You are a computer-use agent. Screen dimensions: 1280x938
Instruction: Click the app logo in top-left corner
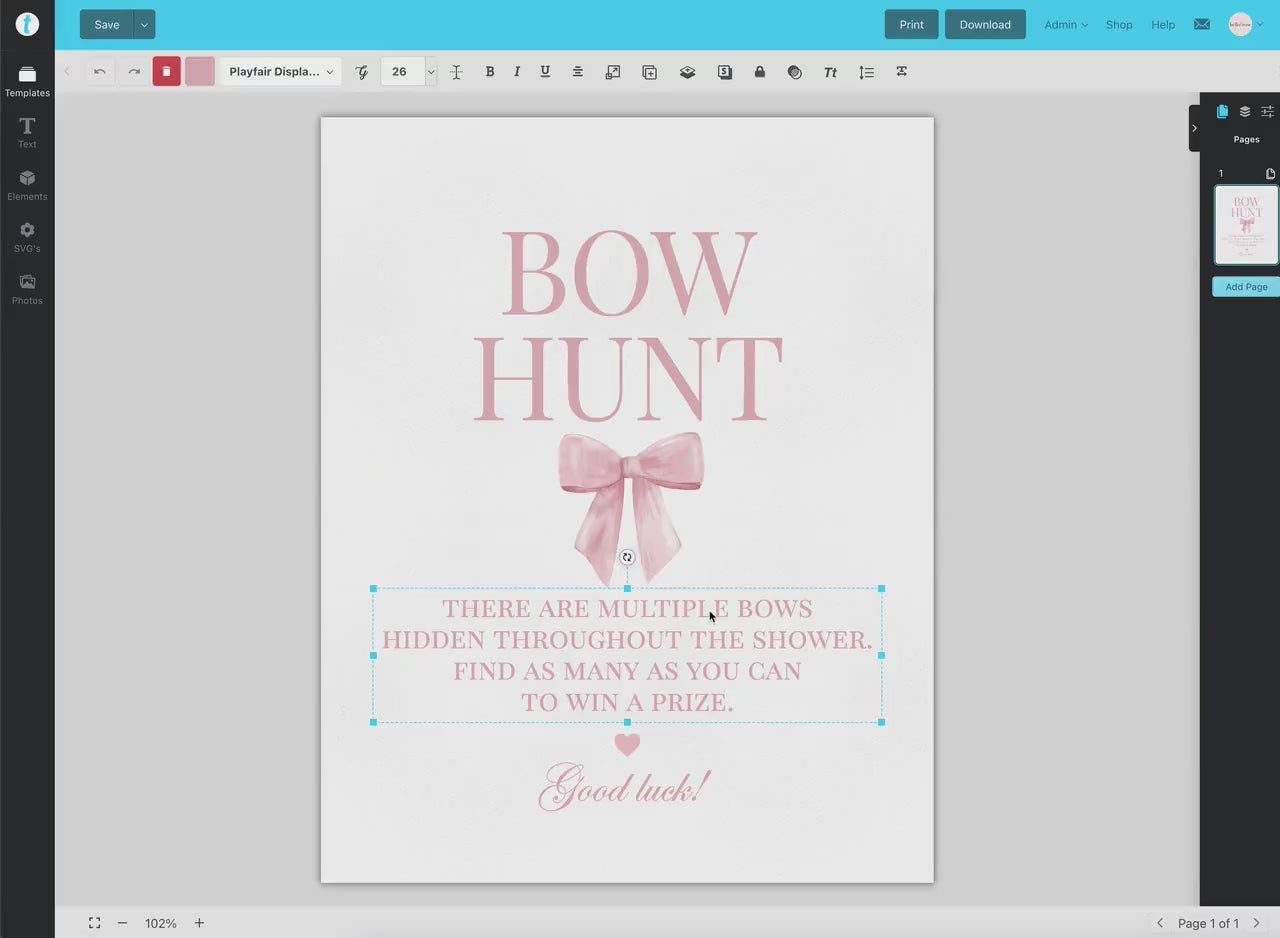pyautogui.click(x=27, y=24)
